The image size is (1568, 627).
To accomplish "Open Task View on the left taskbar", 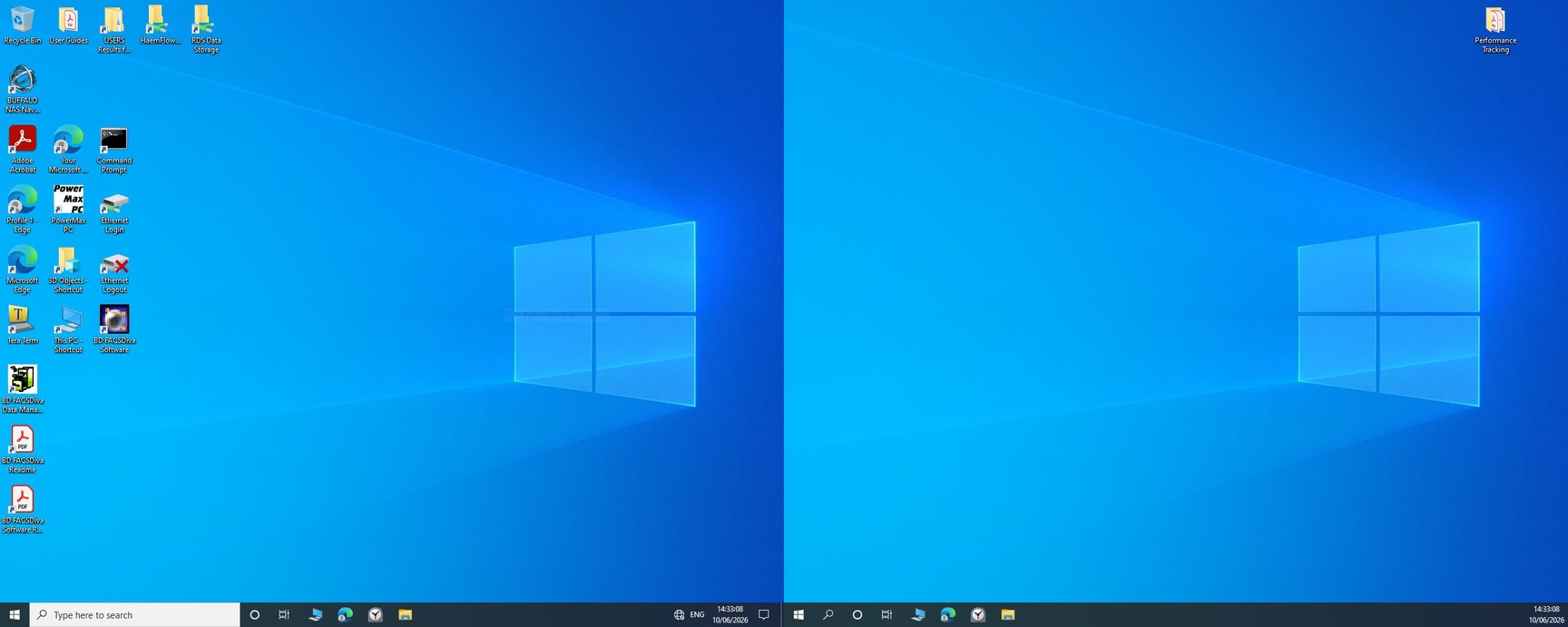I will coord(284,614).
